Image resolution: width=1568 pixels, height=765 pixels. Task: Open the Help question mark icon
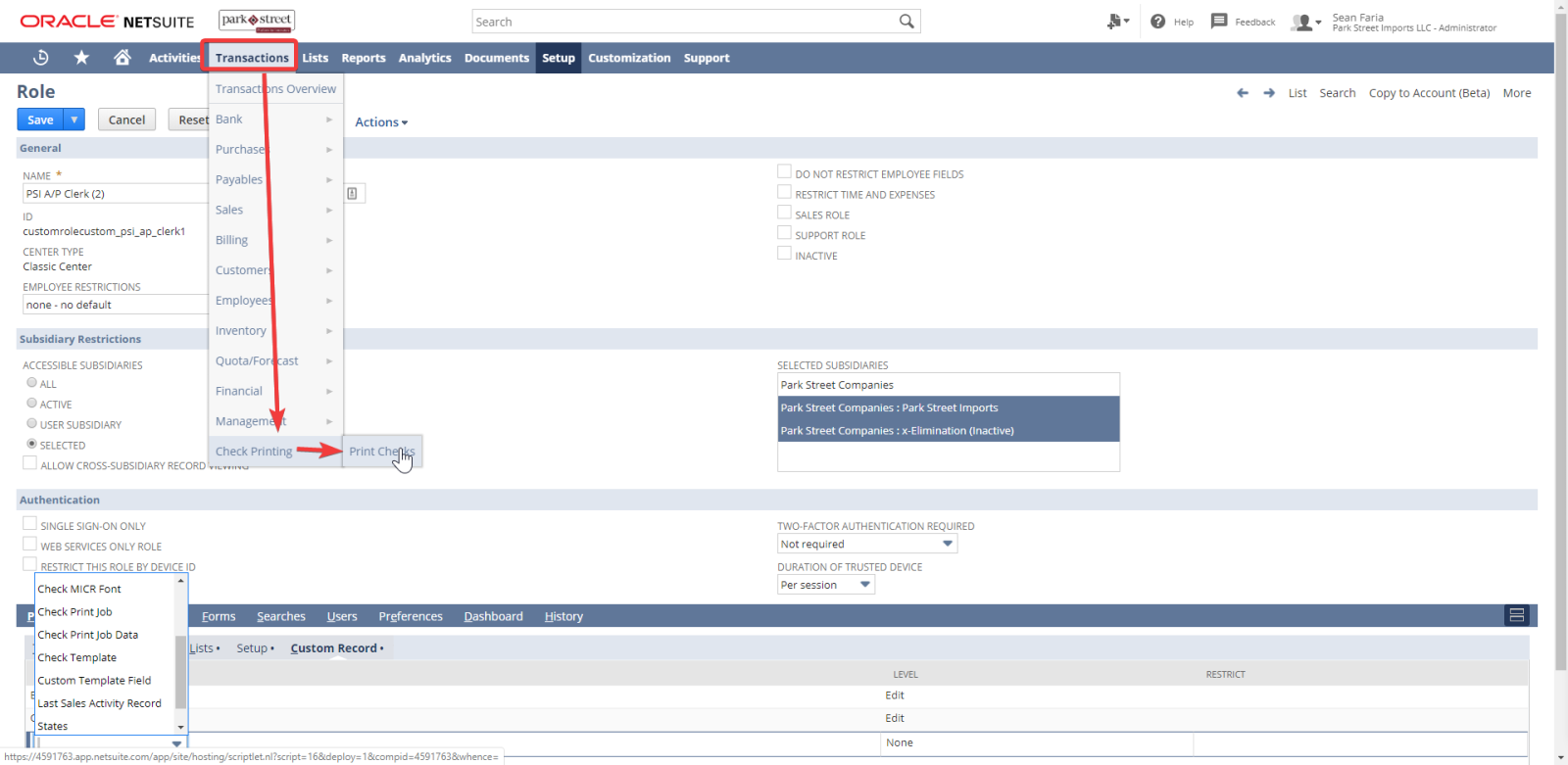coord(1157,22)
